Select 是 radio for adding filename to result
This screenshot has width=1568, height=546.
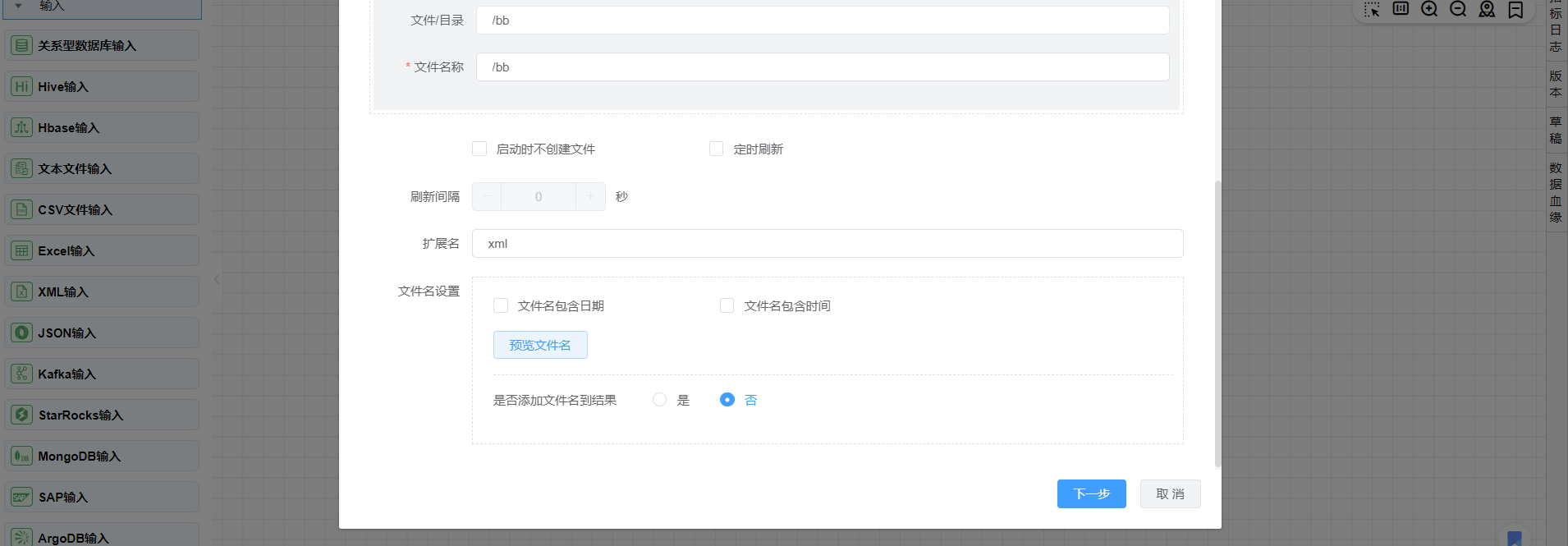pyautogui.click(x=659, y=400)
